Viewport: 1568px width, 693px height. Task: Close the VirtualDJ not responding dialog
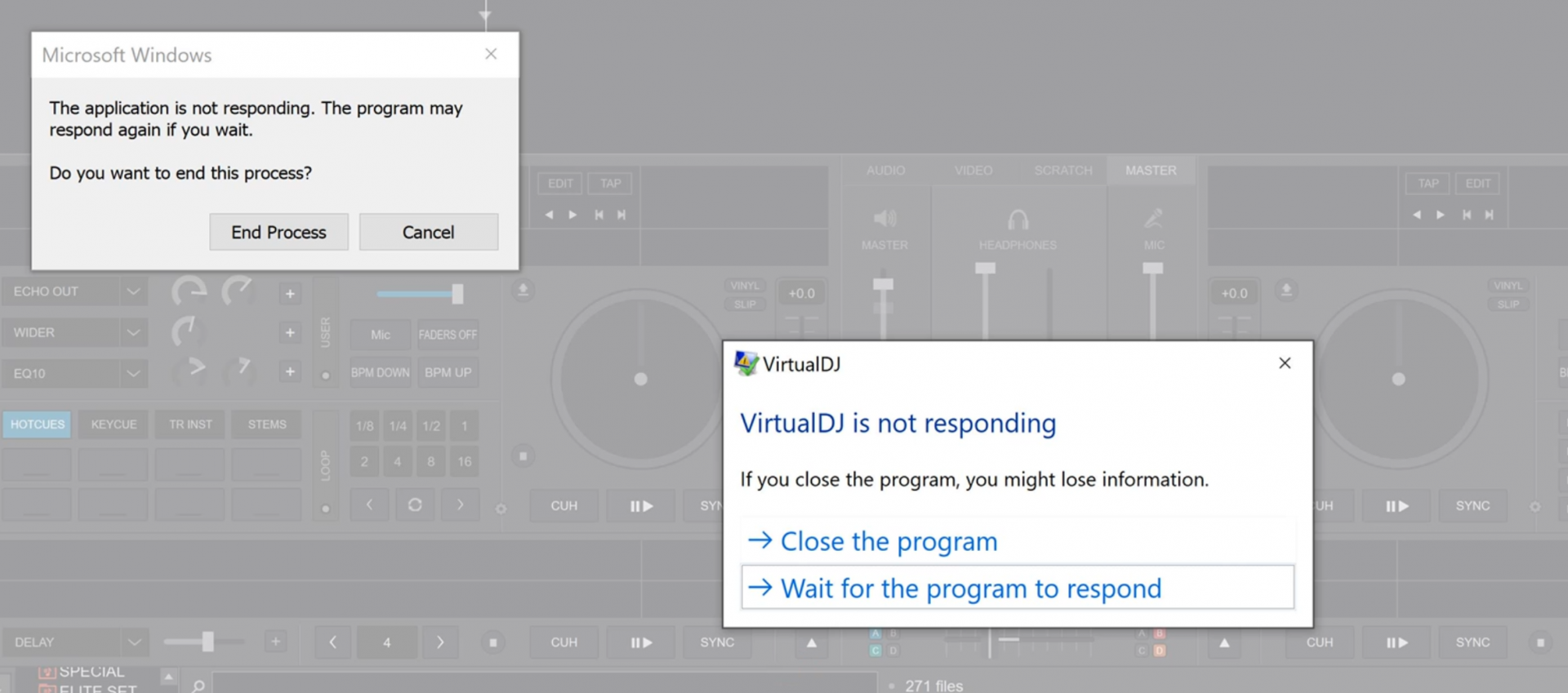[1285, 363]
